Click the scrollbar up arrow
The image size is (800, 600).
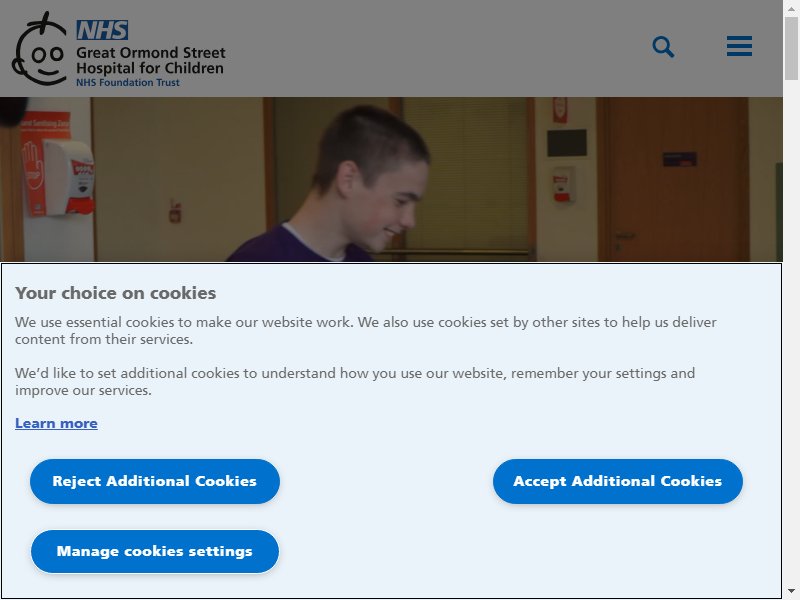pos(791,8)
